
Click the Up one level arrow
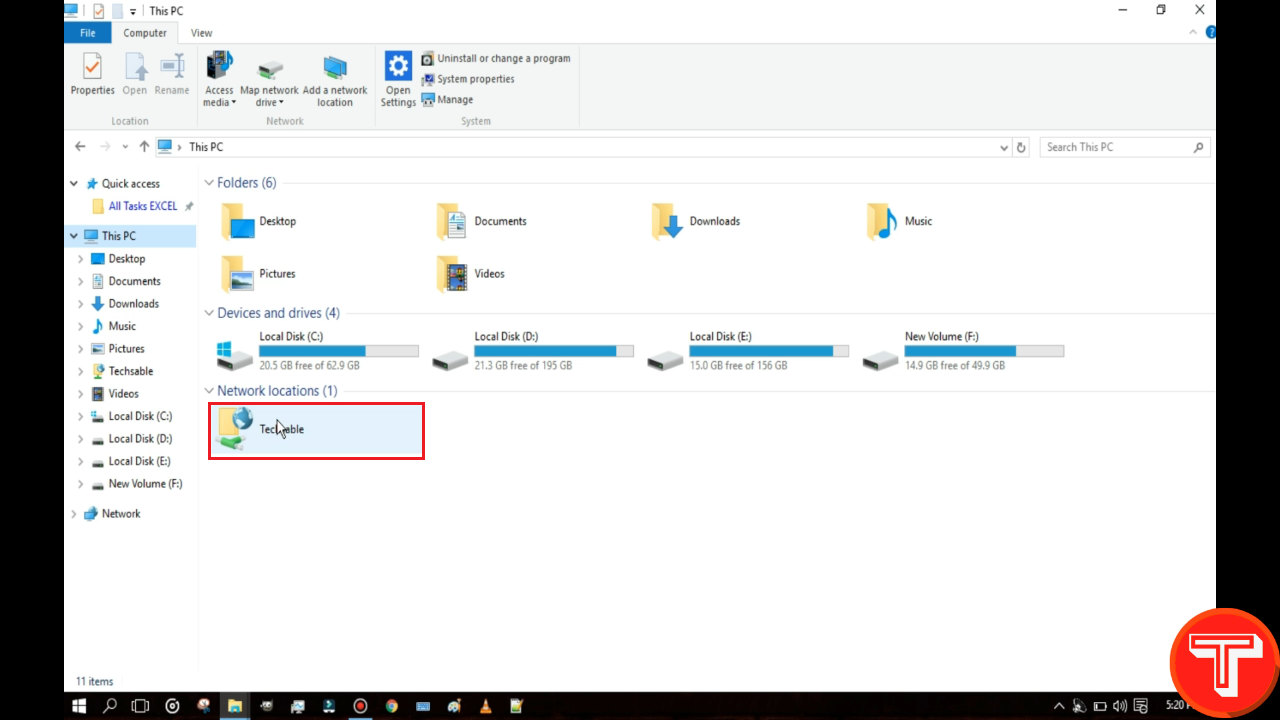click(144, 147)
